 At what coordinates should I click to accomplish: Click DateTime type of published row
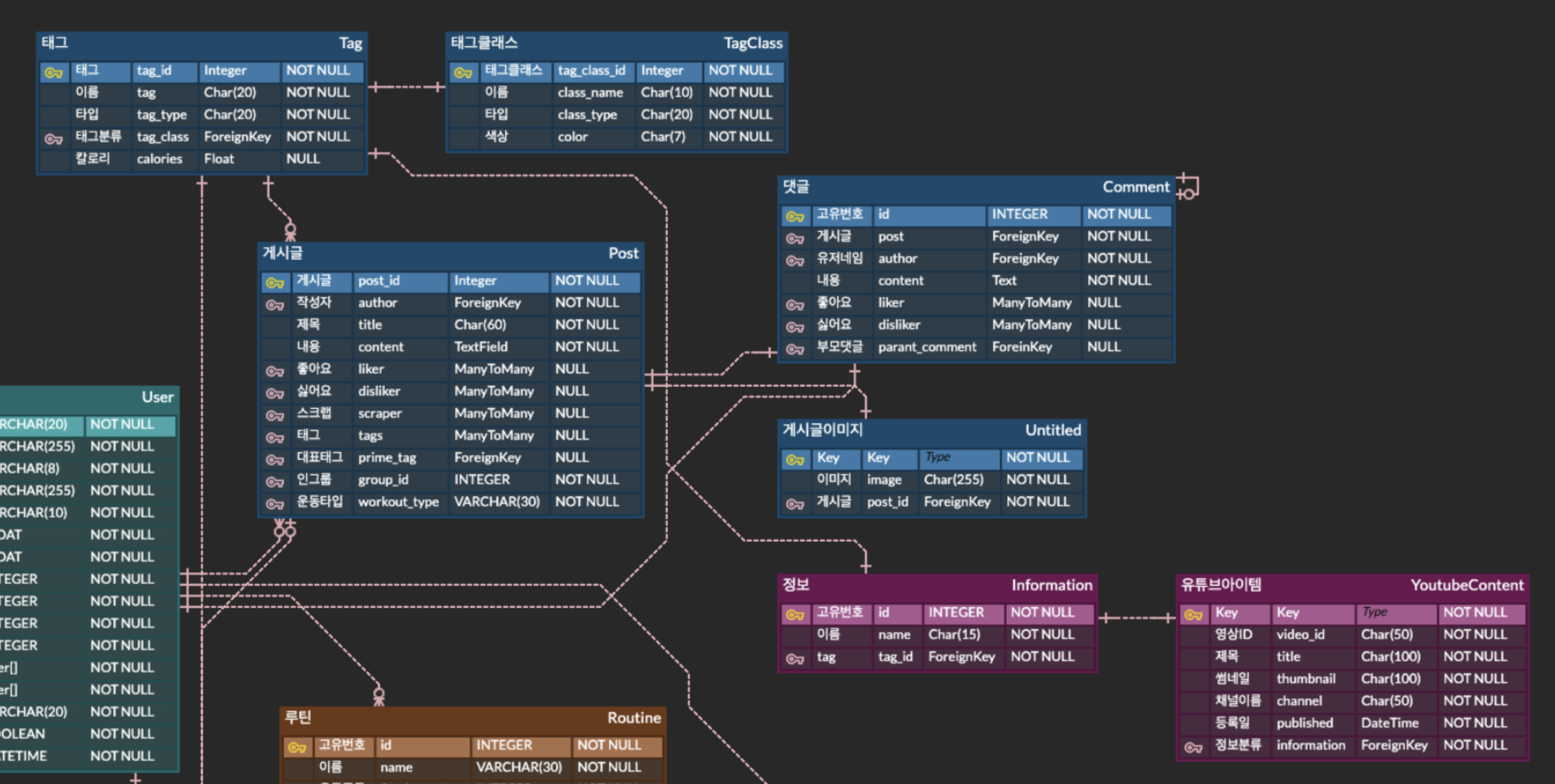click(1389, 723)
